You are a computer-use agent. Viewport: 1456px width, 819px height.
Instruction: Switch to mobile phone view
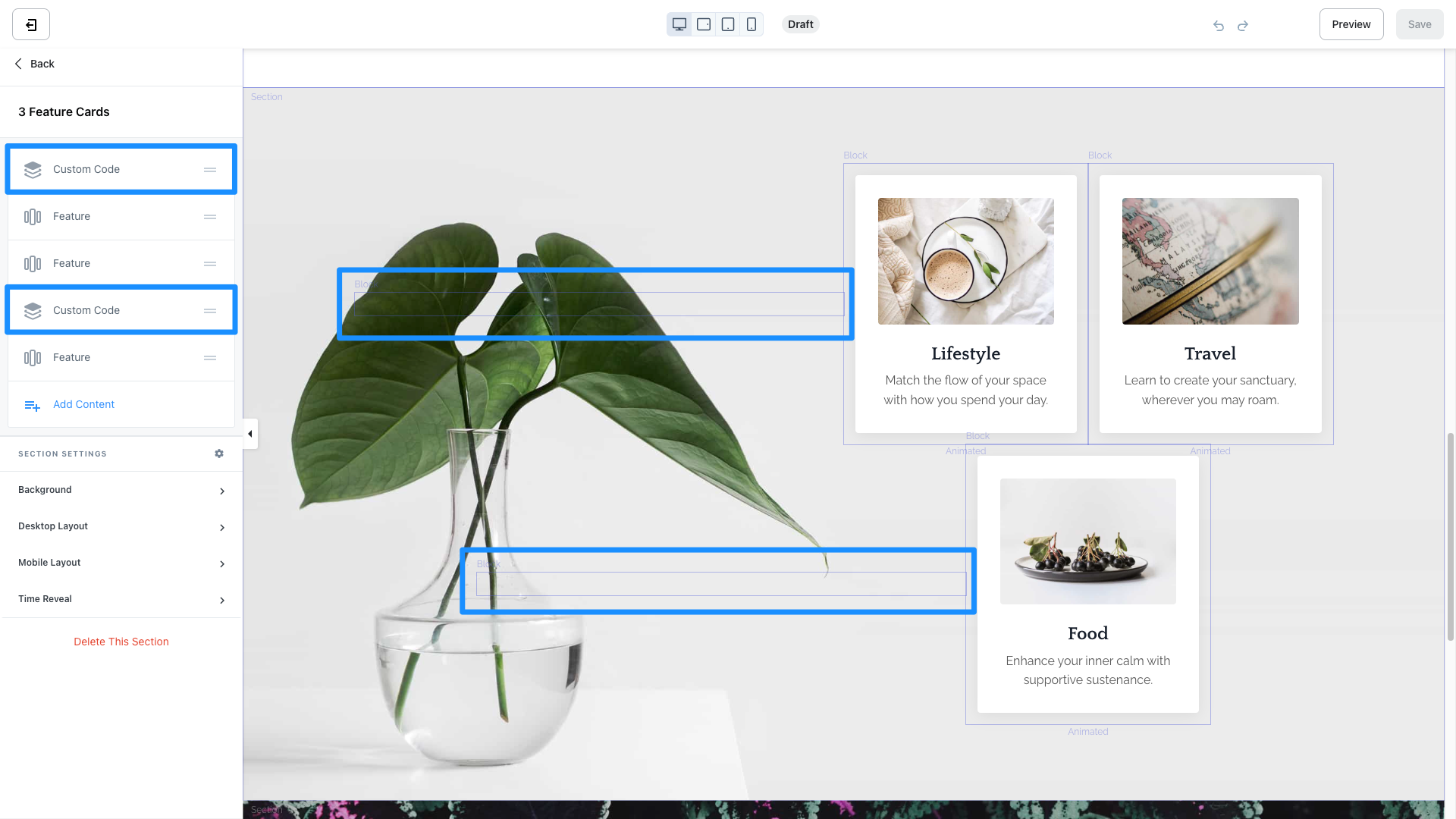point(752,24)
